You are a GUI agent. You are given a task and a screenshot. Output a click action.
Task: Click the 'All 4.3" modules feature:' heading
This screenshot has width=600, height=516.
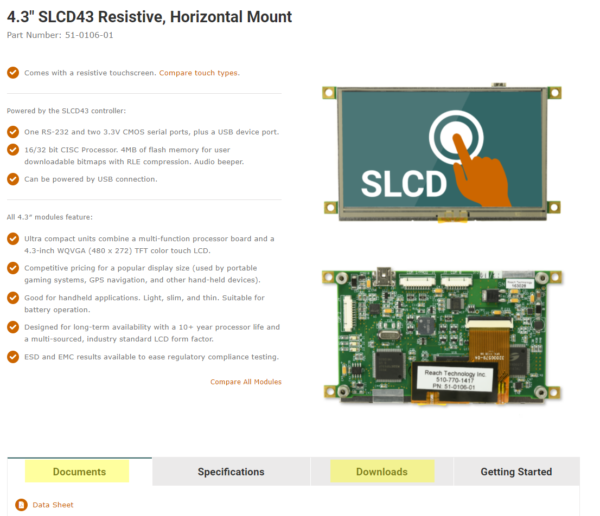pyautogui.click(x=50, y=217)
